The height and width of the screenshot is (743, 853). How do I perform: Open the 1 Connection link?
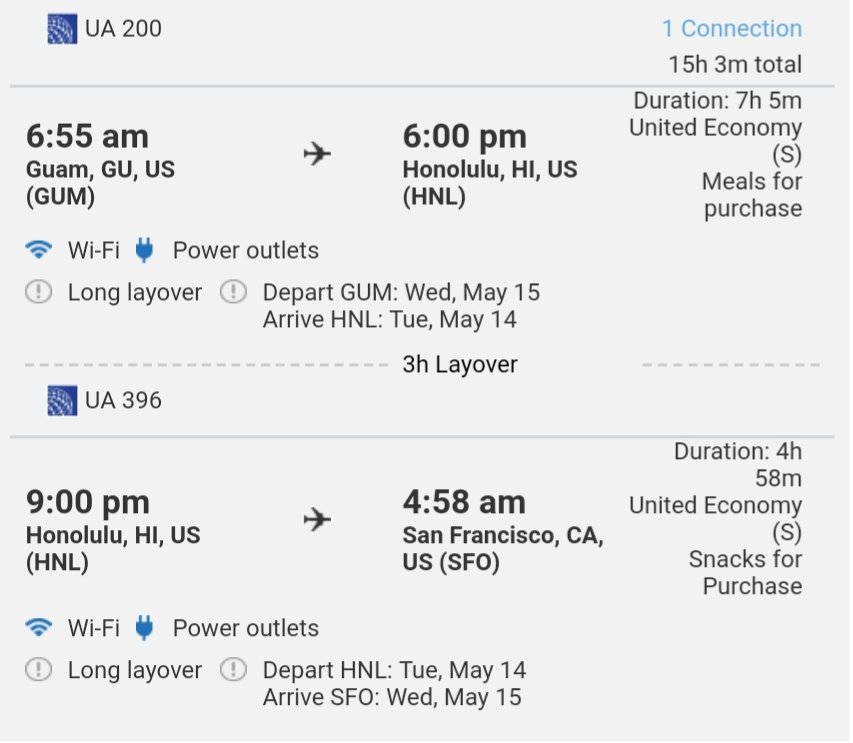coord(732,28)
